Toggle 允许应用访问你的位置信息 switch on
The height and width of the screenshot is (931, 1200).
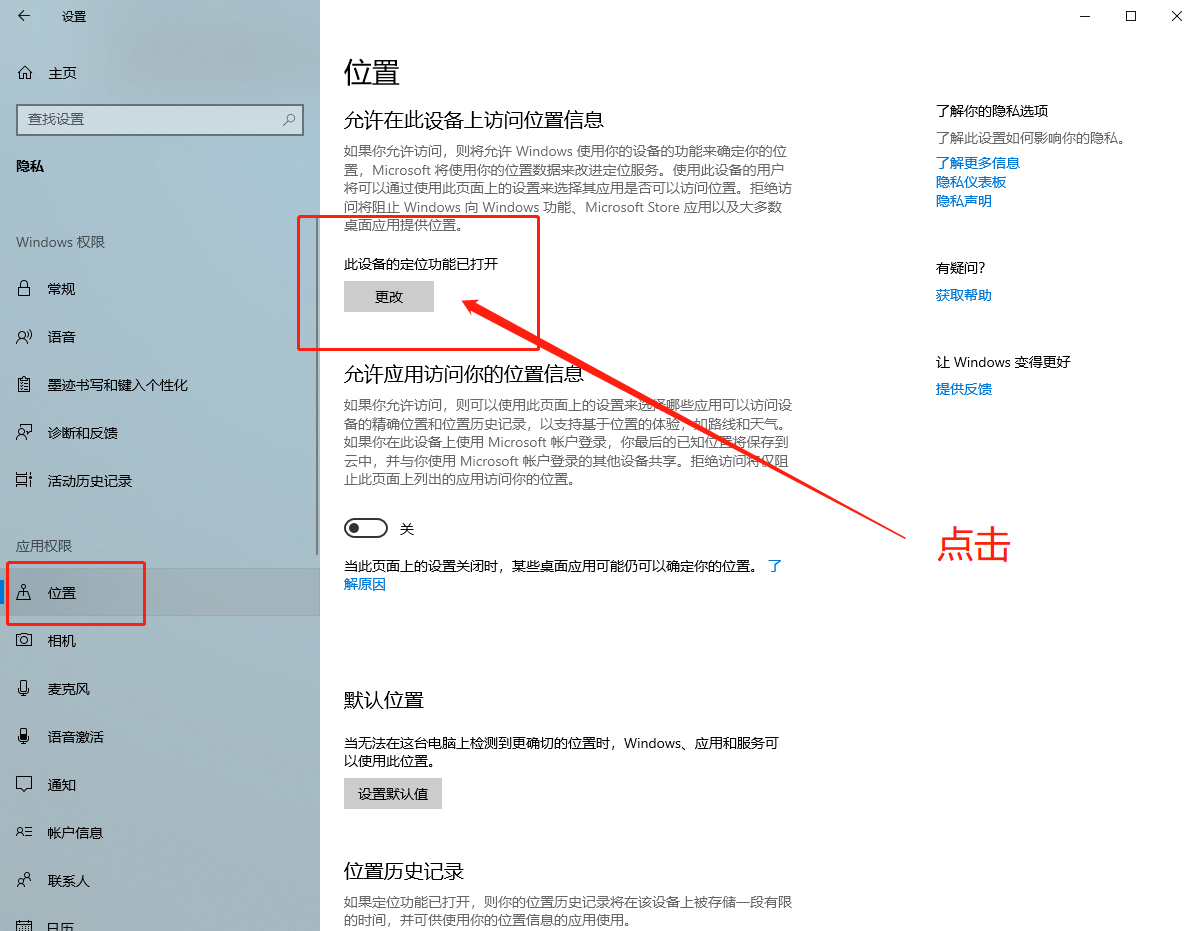click(x=366, y=527)
